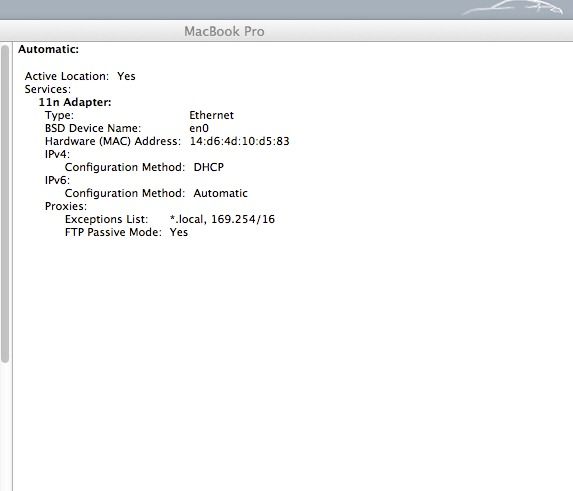Click the Hardware (MAC) Address label
The width and height of the screenshot is (573, 491).
pos(113,141)
